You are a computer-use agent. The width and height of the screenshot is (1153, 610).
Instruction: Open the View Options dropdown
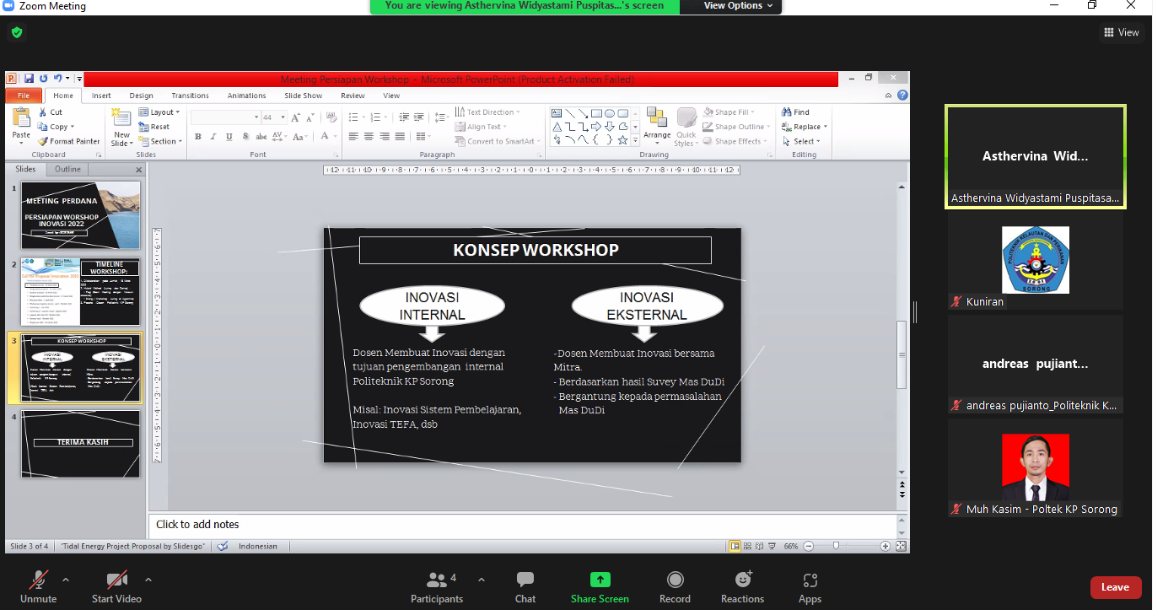(x=733, y=6)
